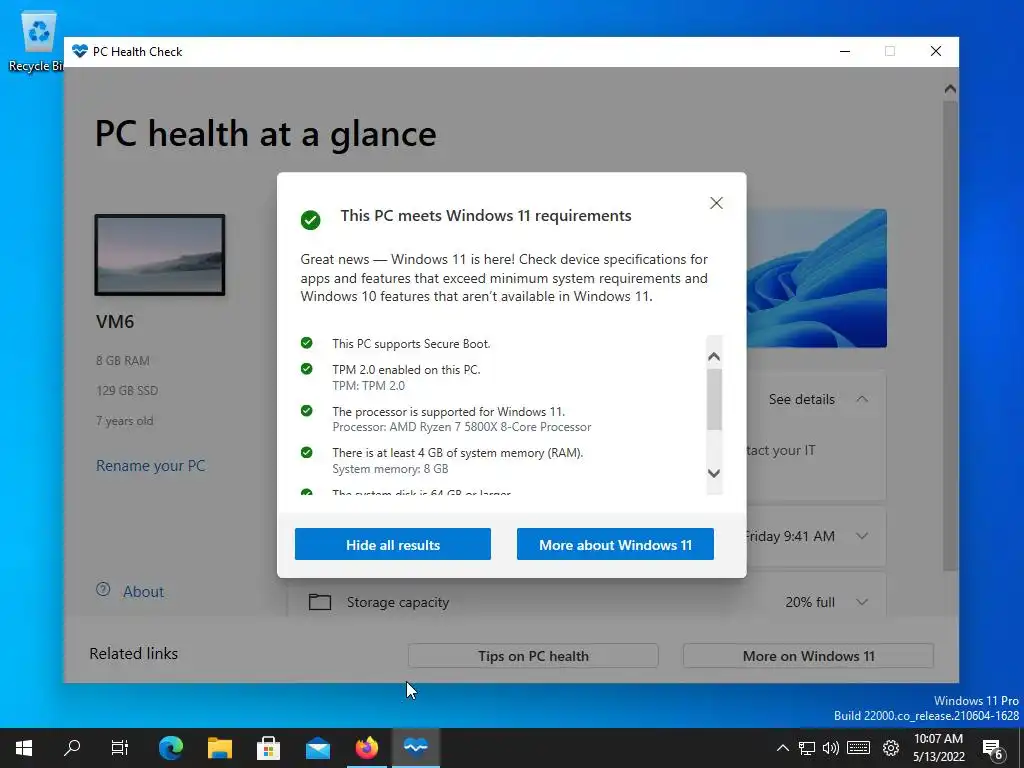Click the results list scrollbar thumb
Viewport: 1024px width, 768px height.
pyautogui.click(x=714, y=399)
